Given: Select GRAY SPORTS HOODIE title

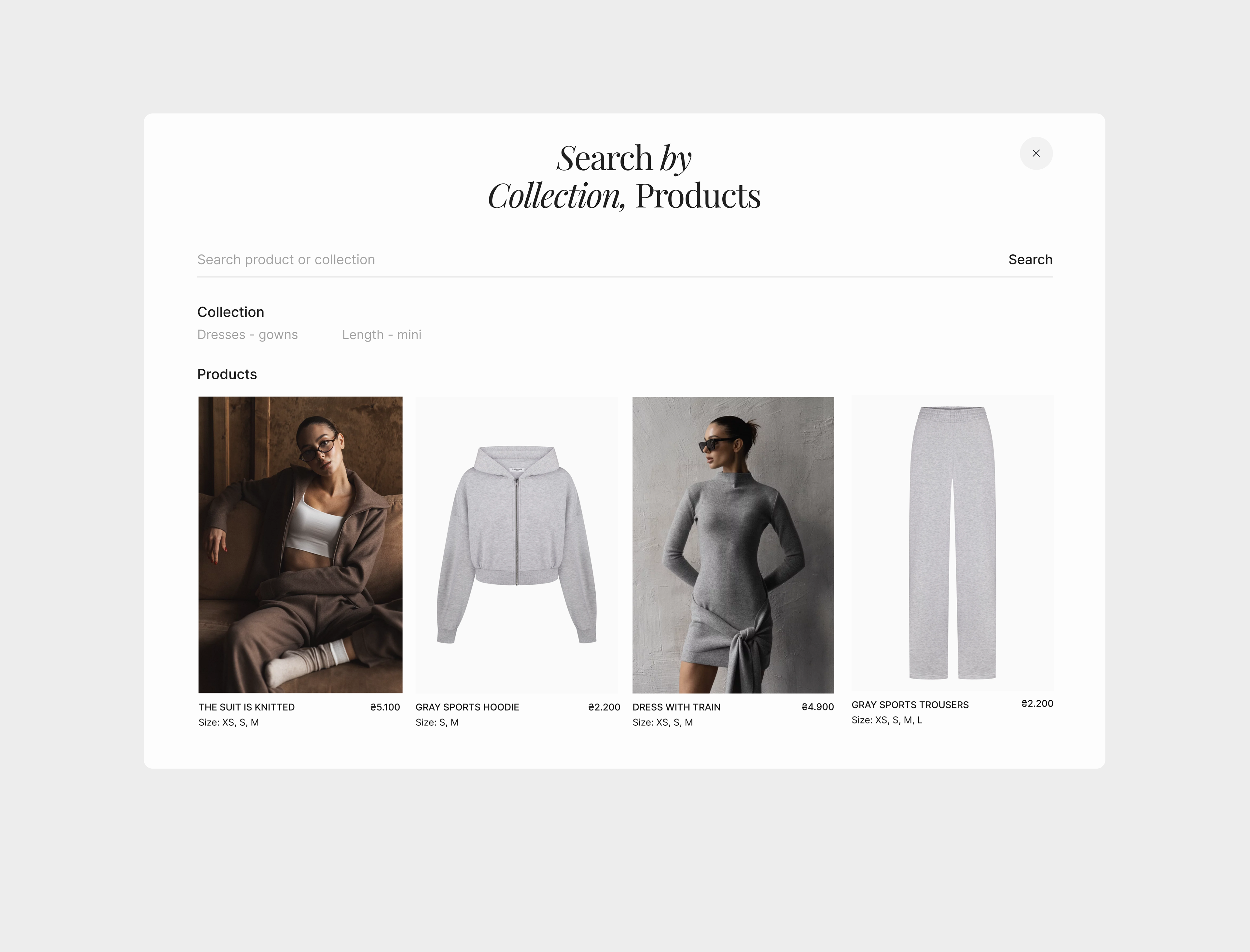Looking at the screenshot, I should (x=467, y=707).
